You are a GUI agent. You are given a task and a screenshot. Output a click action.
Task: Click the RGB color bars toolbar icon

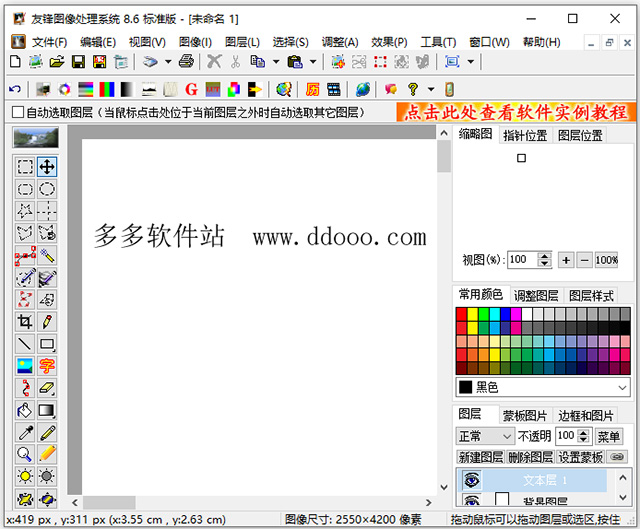point(107,89)
